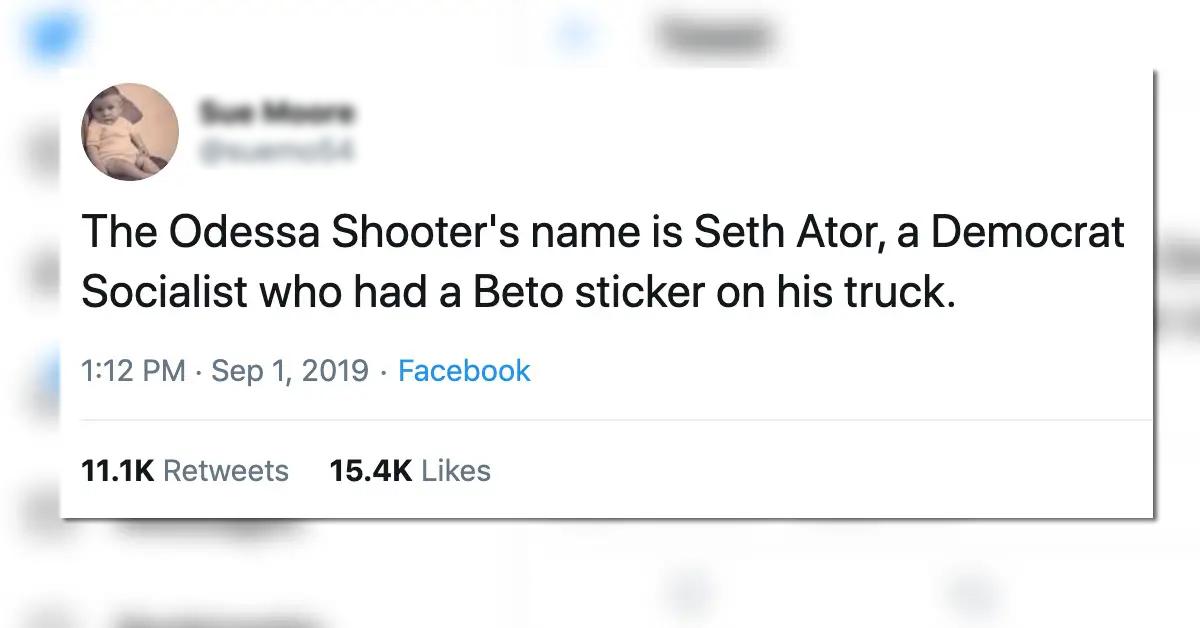Select the blurred blue highlighted sidebar icon
Screen dimensions: 1200x628
[45, 380]
